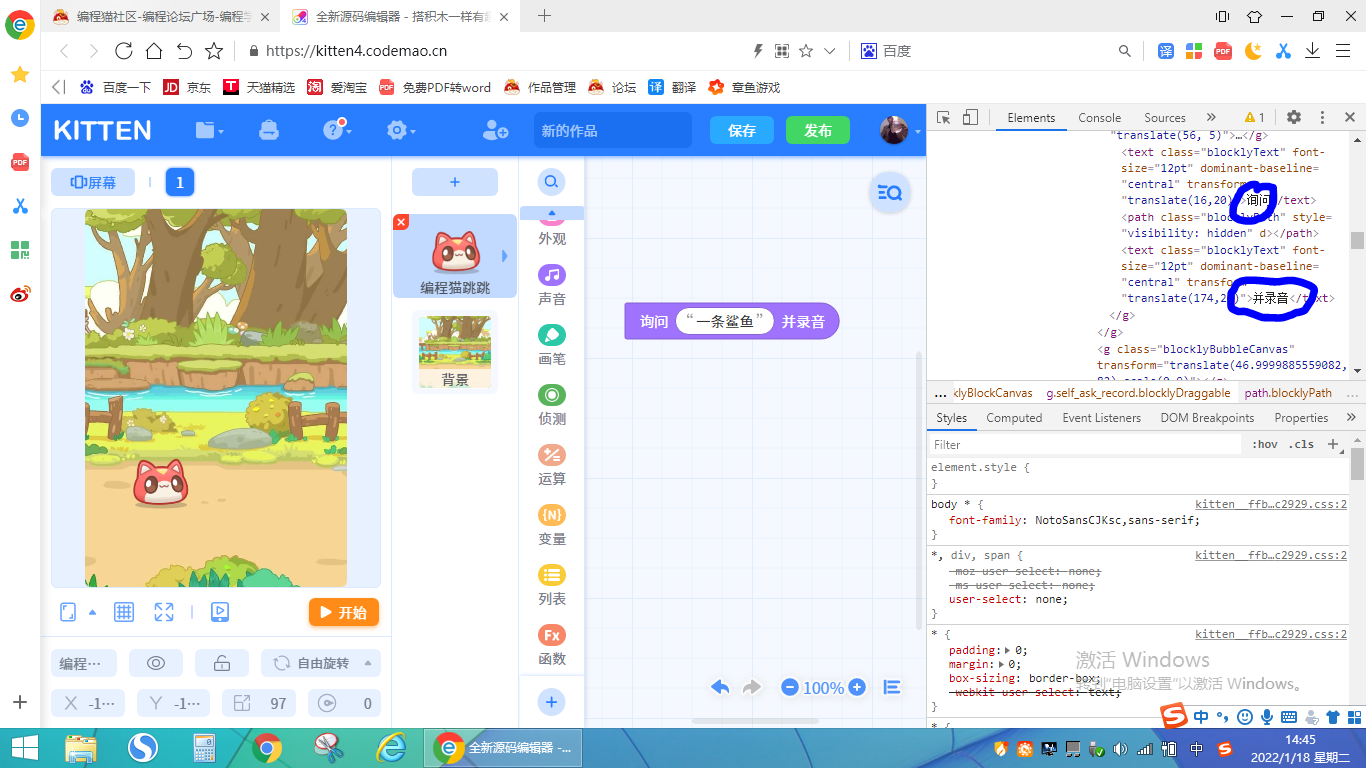This screenshot has height=768, width=1366.
Task: Save the project with 保存 button
Action: click(x=742, y=130)
